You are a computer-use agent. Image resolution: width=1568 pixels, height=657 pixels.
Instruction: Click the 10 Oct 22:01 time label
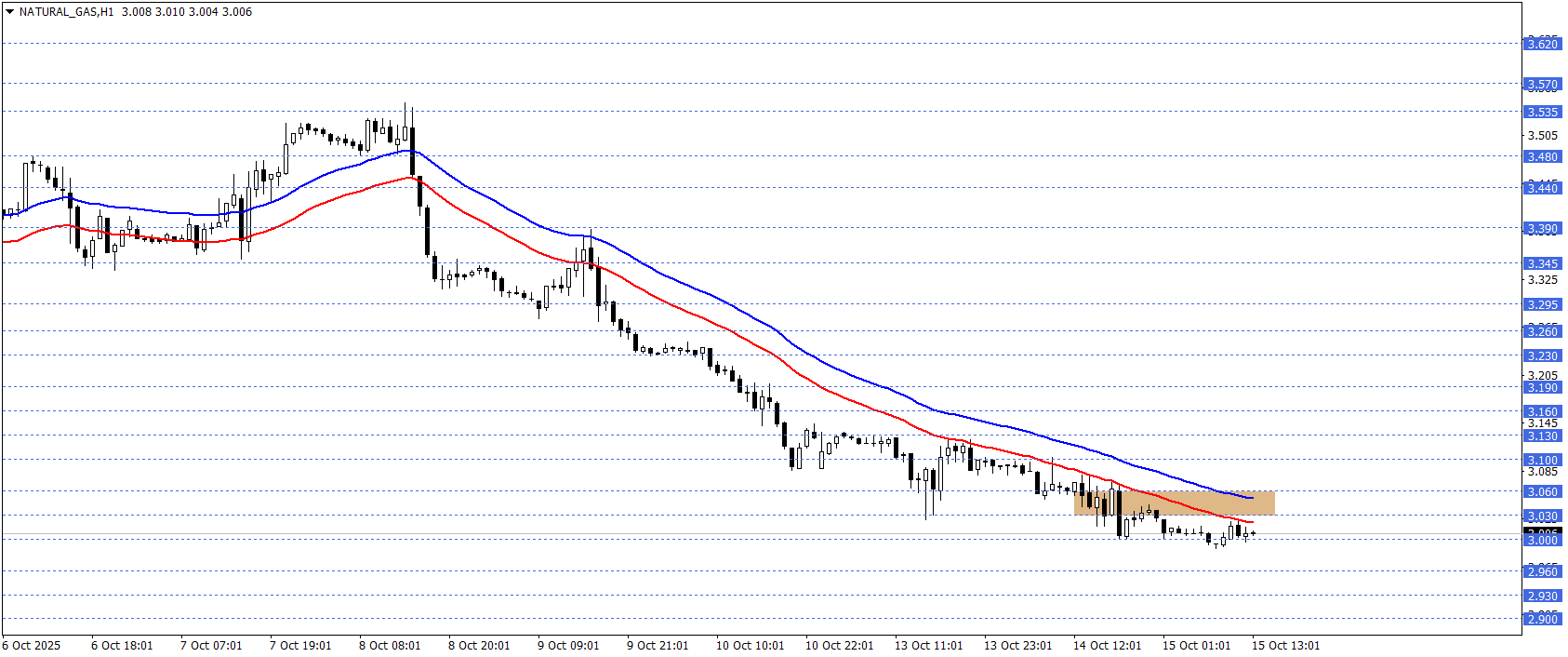839,646
